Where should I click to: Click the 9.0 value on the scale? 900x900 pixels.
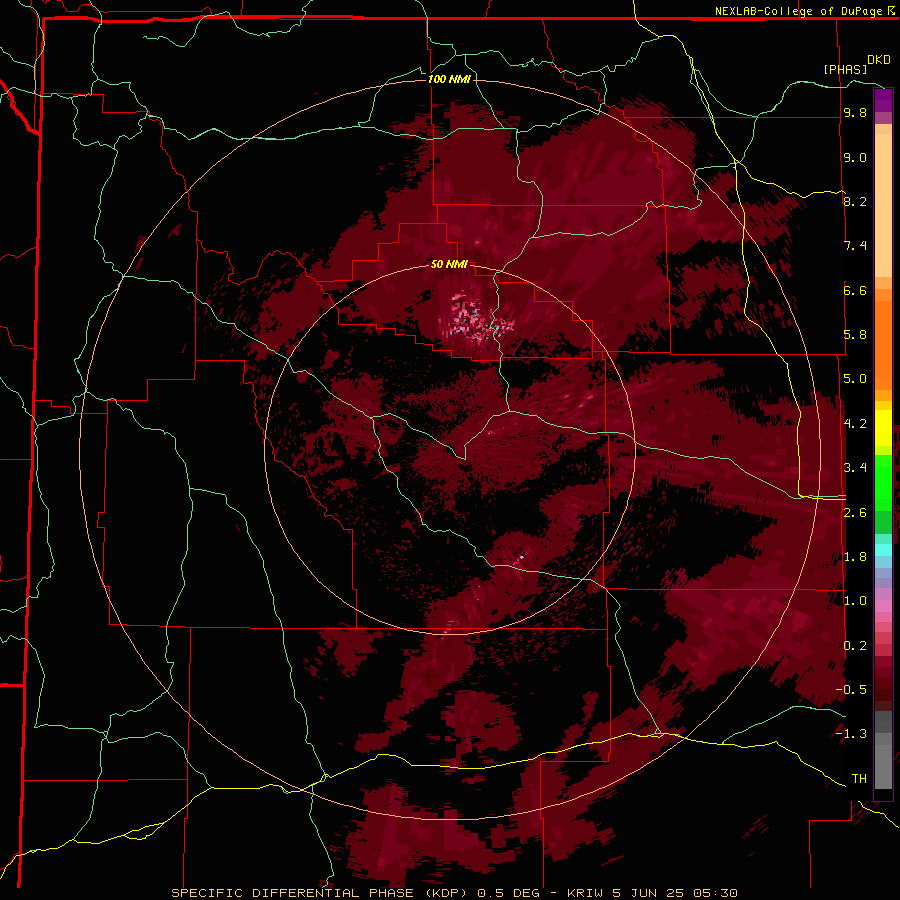[855, 157]
